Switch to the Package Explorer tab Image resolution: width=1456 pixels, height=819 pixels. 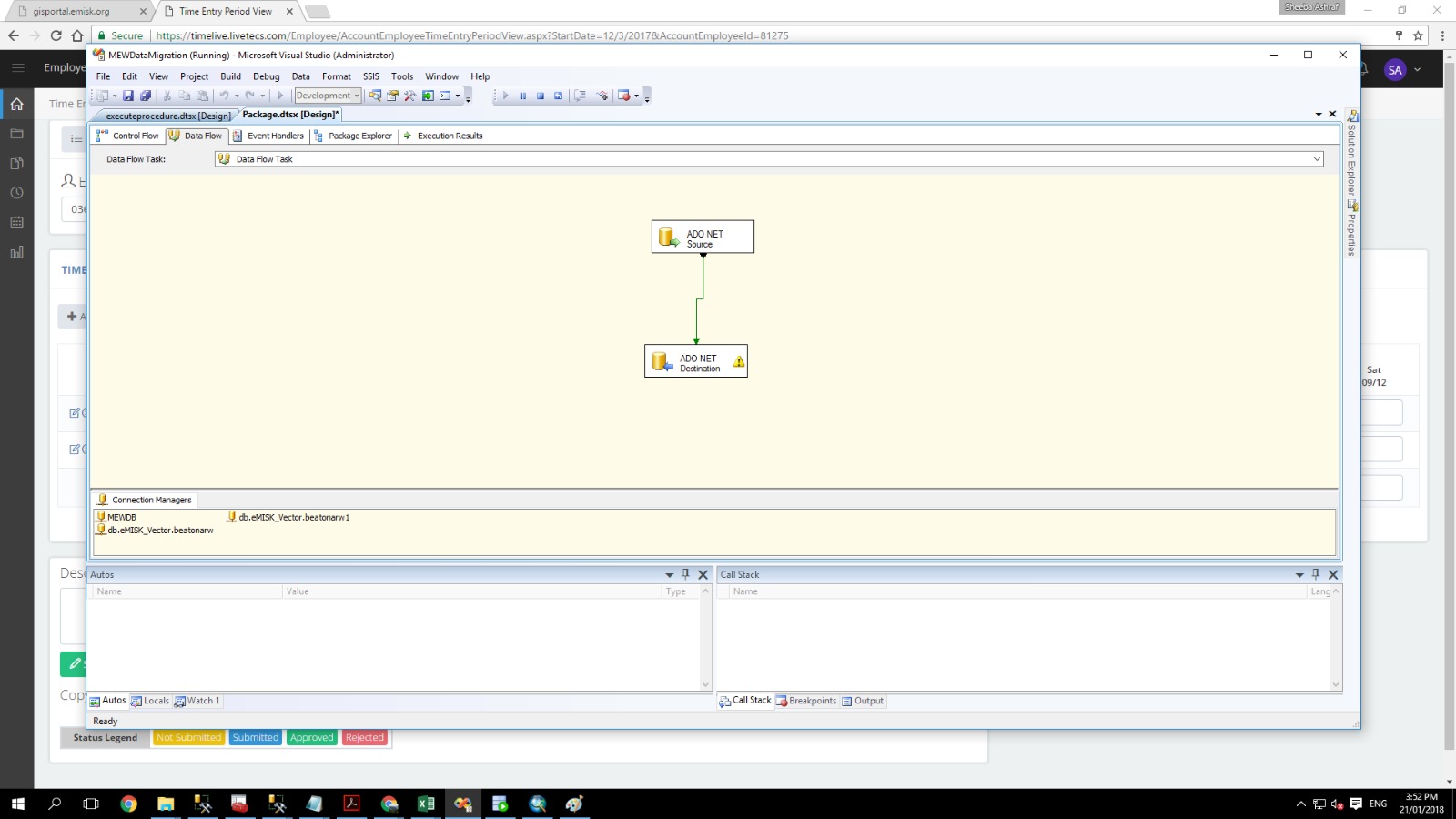click(353, 136)
